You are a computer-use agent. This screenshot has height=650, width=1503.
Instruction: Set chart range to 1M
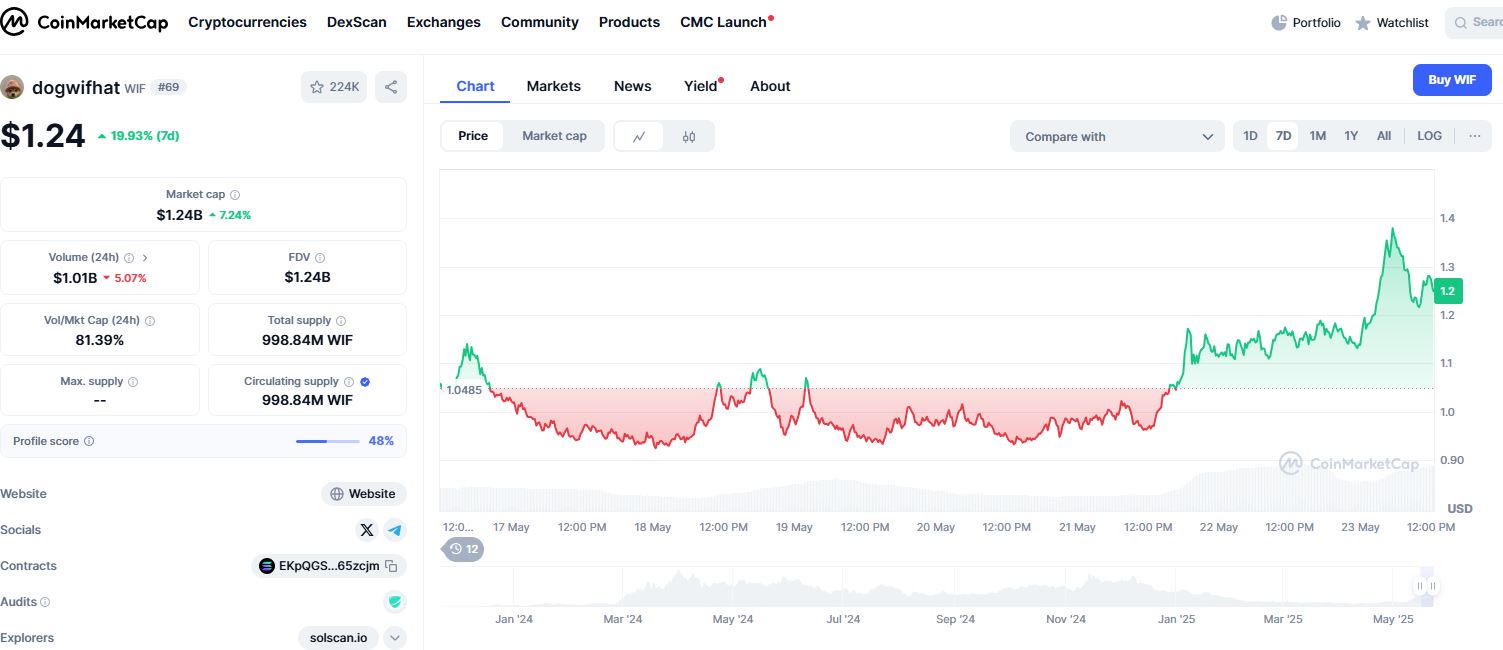point(1318,136)
